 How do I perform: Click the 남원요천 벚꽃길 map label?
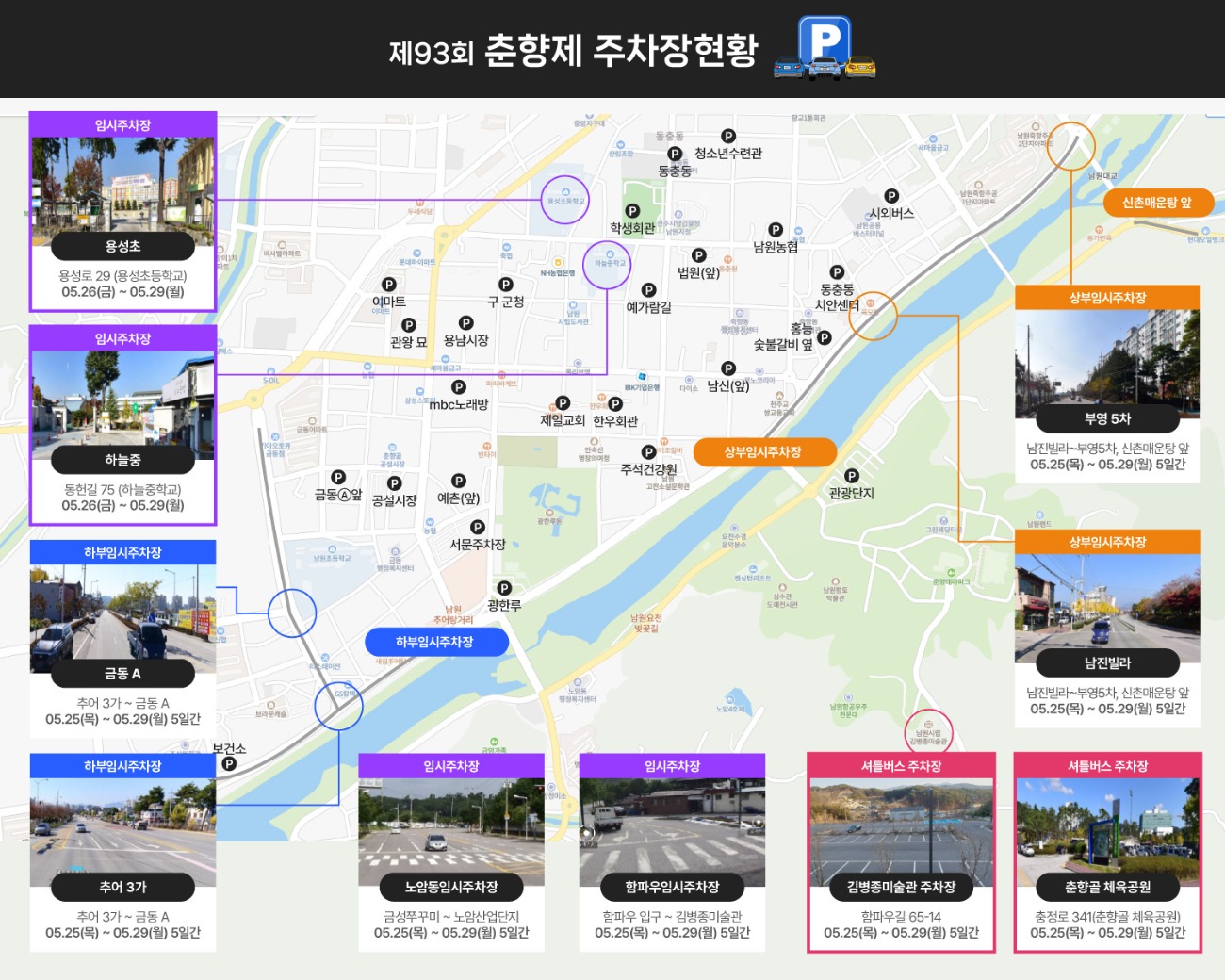pyautogui.click(x=647, y=623)
